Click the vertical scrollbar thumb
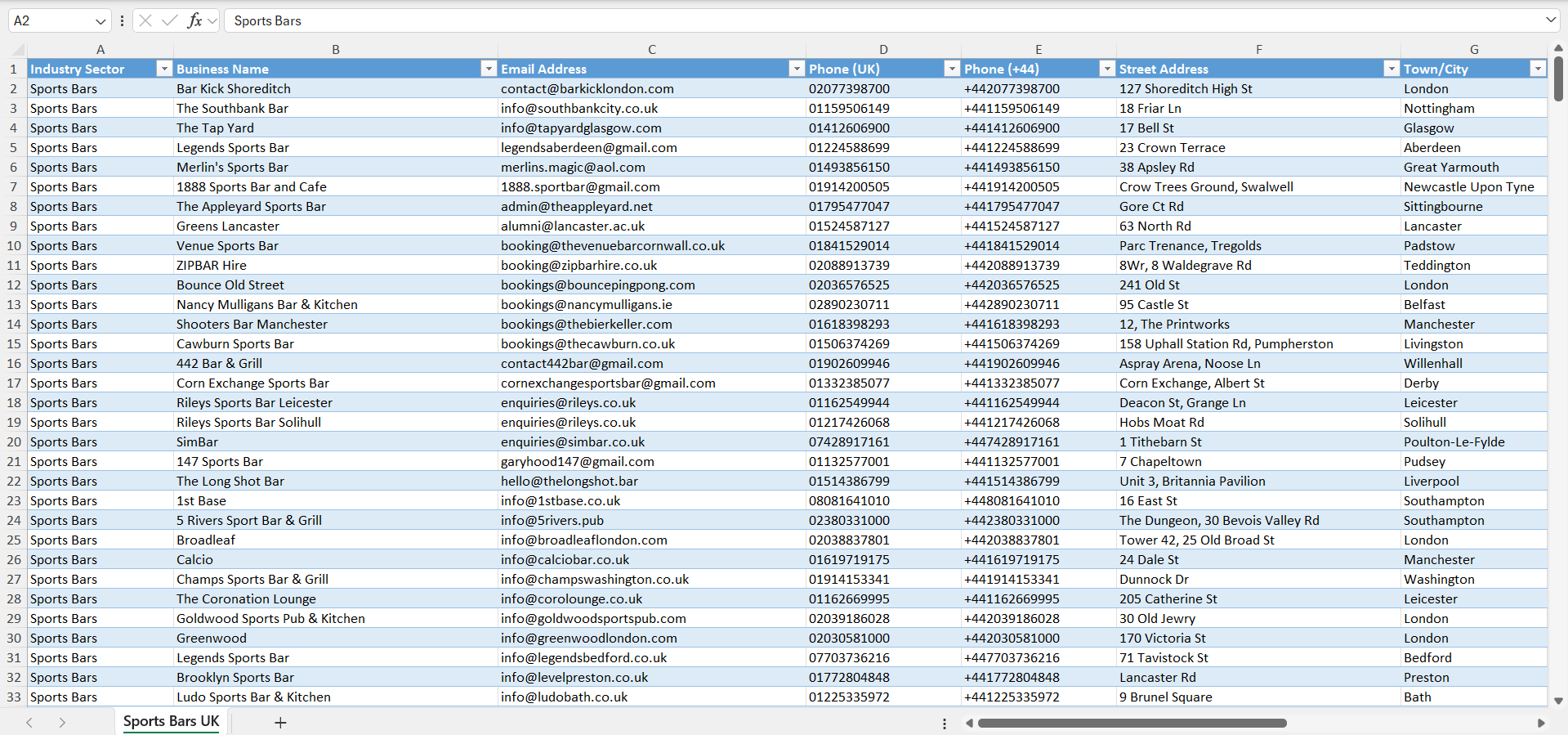Viewport: 1568px width, 735px height. coord(1558,79)
